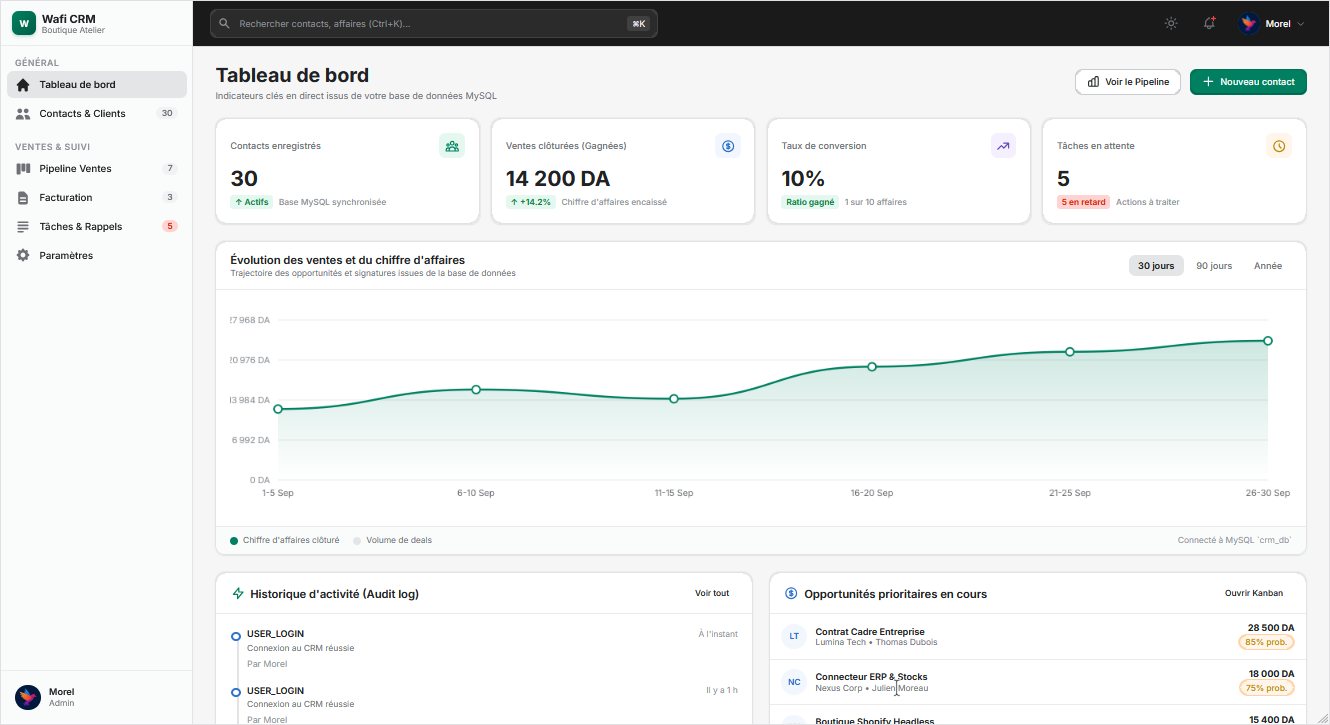
Task: Click the 'Contrat Cadre Entreprise' opportunity title
Action: pyautogui.click(x=870, y=631)
